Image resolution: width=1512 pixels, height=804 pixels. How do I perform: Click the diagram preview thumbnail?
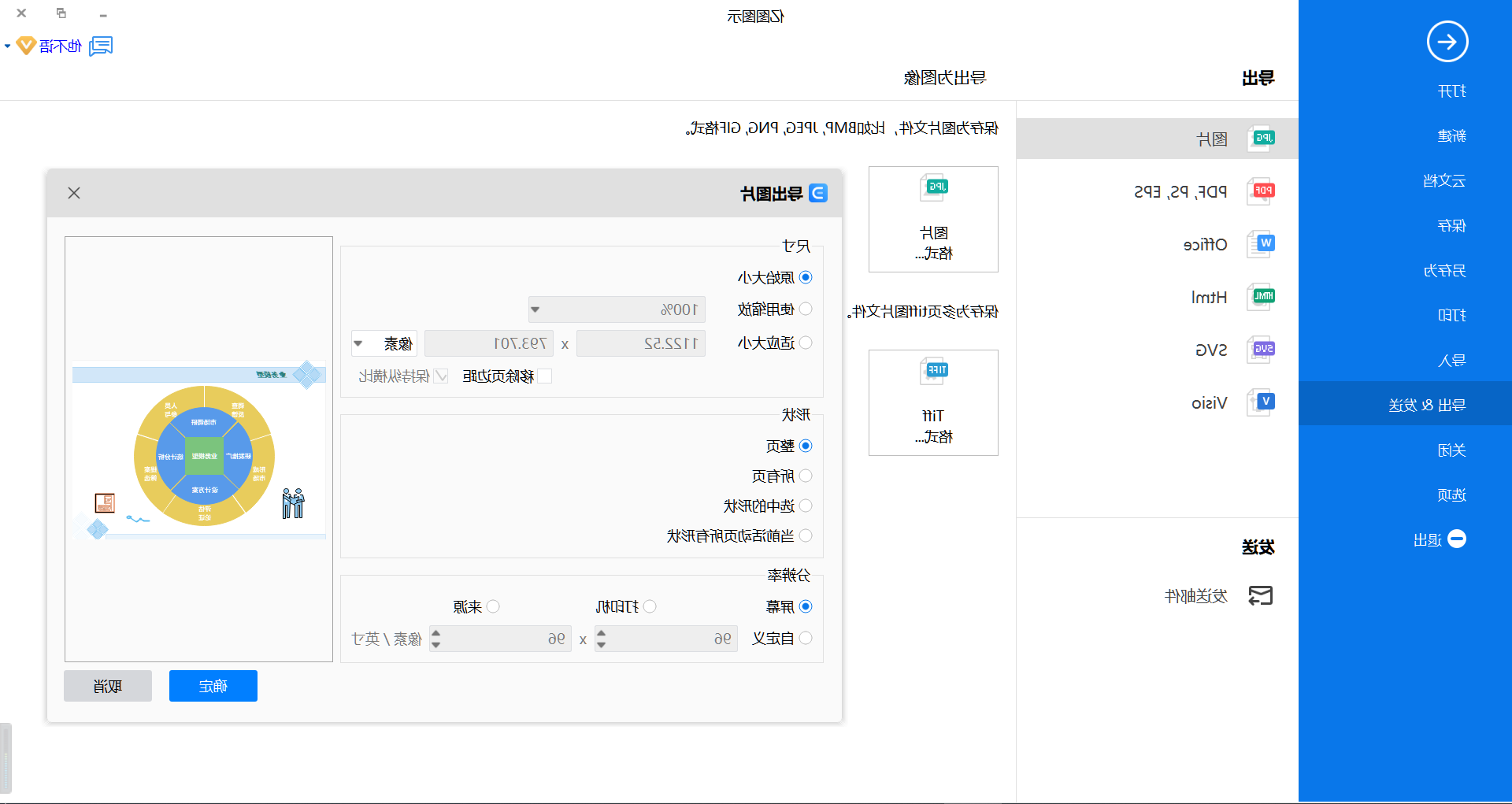click(x=199, y=450)
